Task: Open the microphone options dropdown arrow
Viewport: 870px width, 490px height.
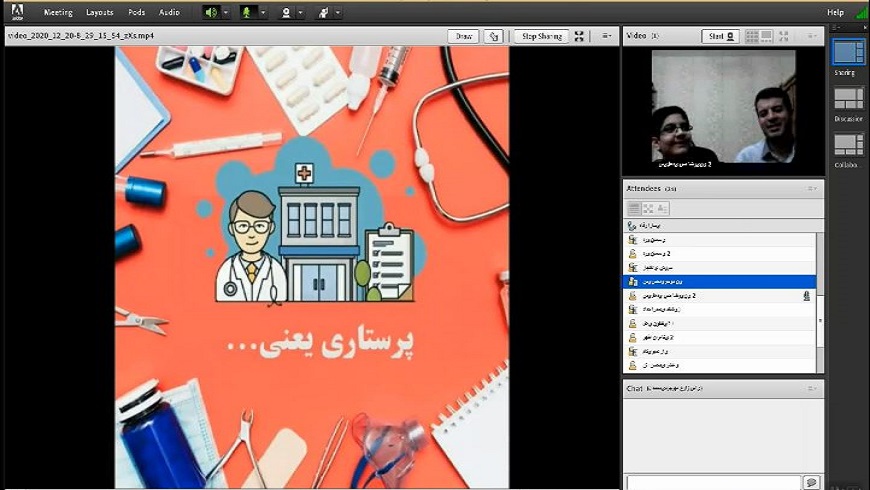Action: click(263, 12)
